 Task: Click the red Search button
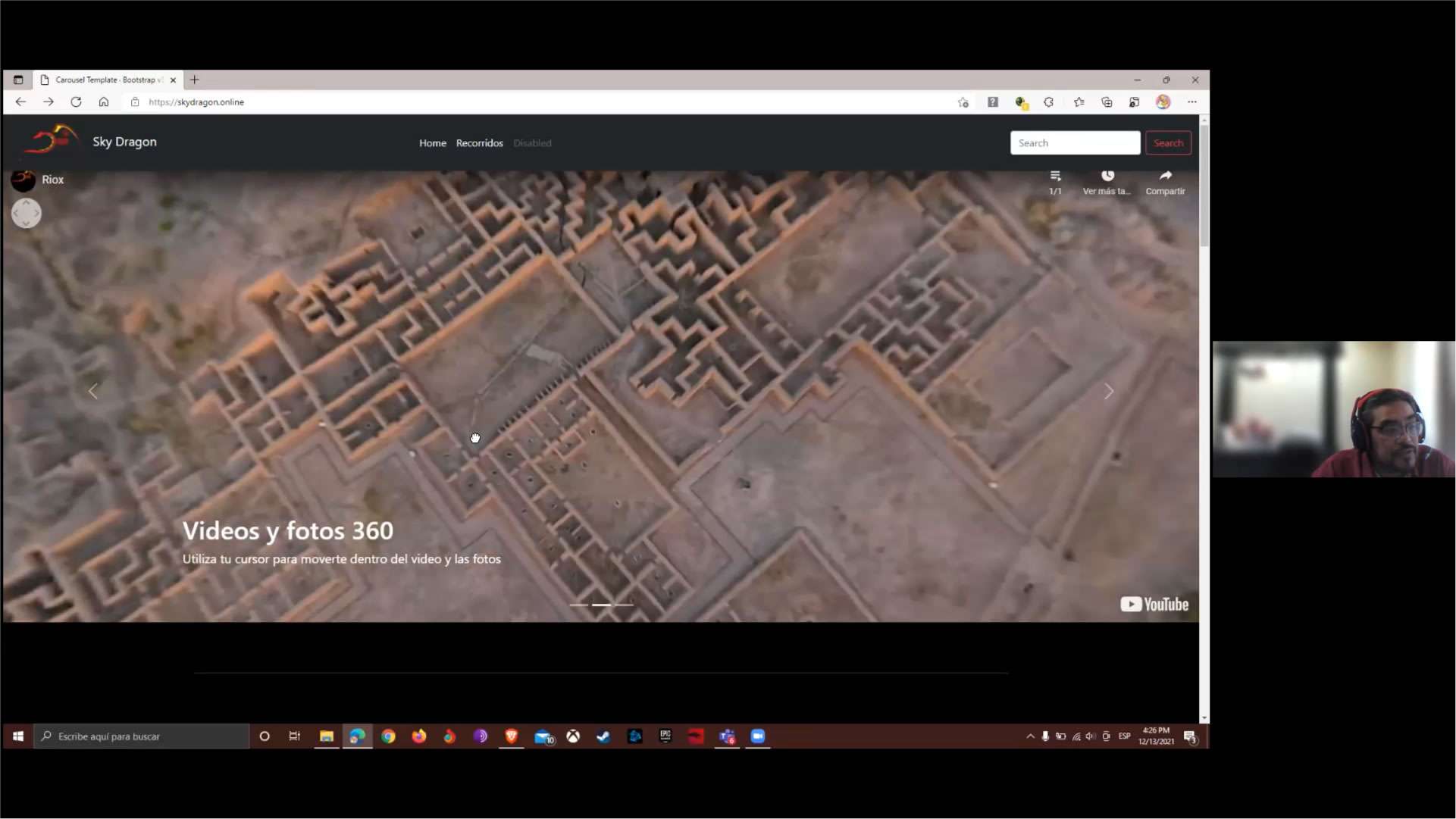[1168, 143]
